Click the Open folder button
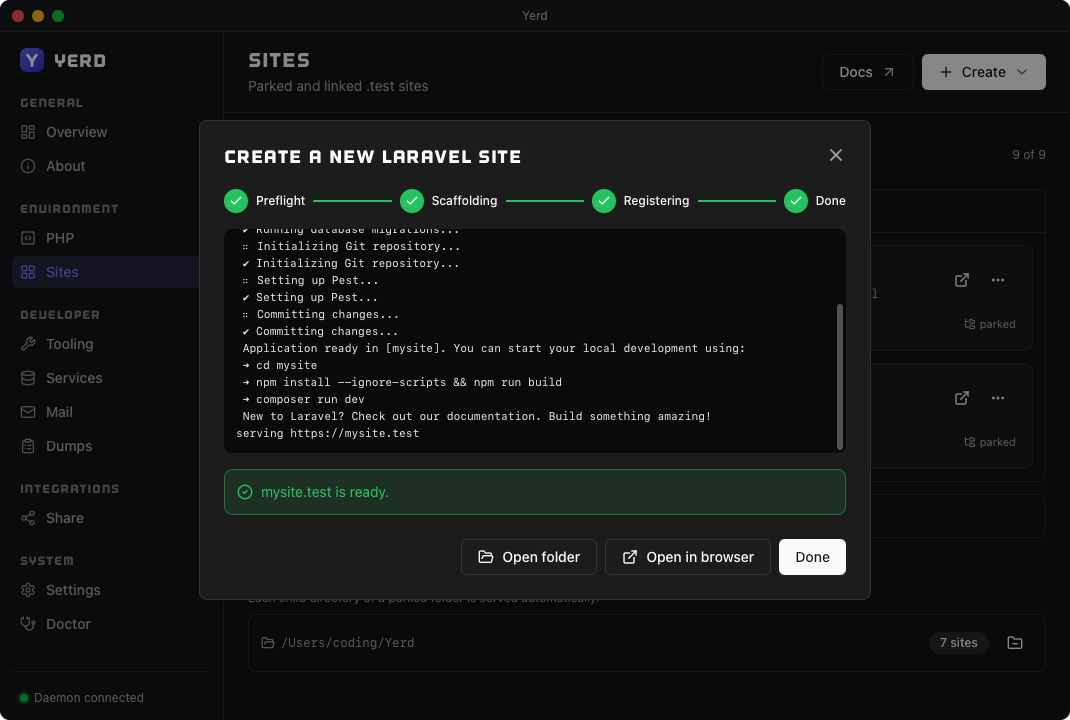 [529, 557]
